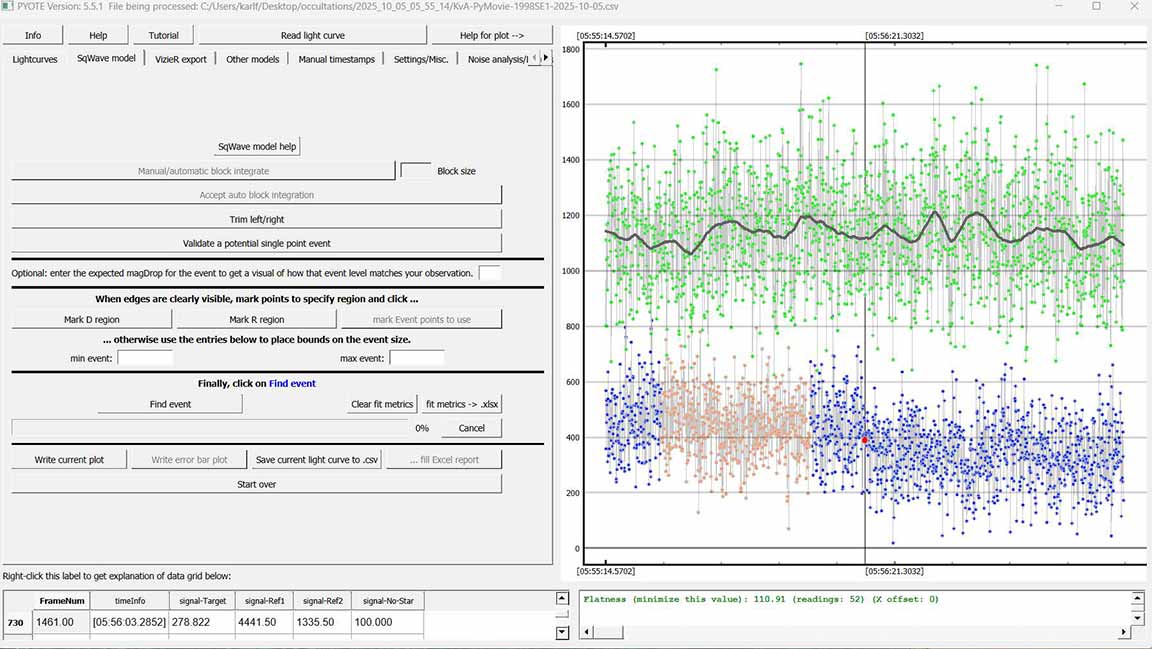Focus the expected magDrop entry box

(x=490, y=273)
